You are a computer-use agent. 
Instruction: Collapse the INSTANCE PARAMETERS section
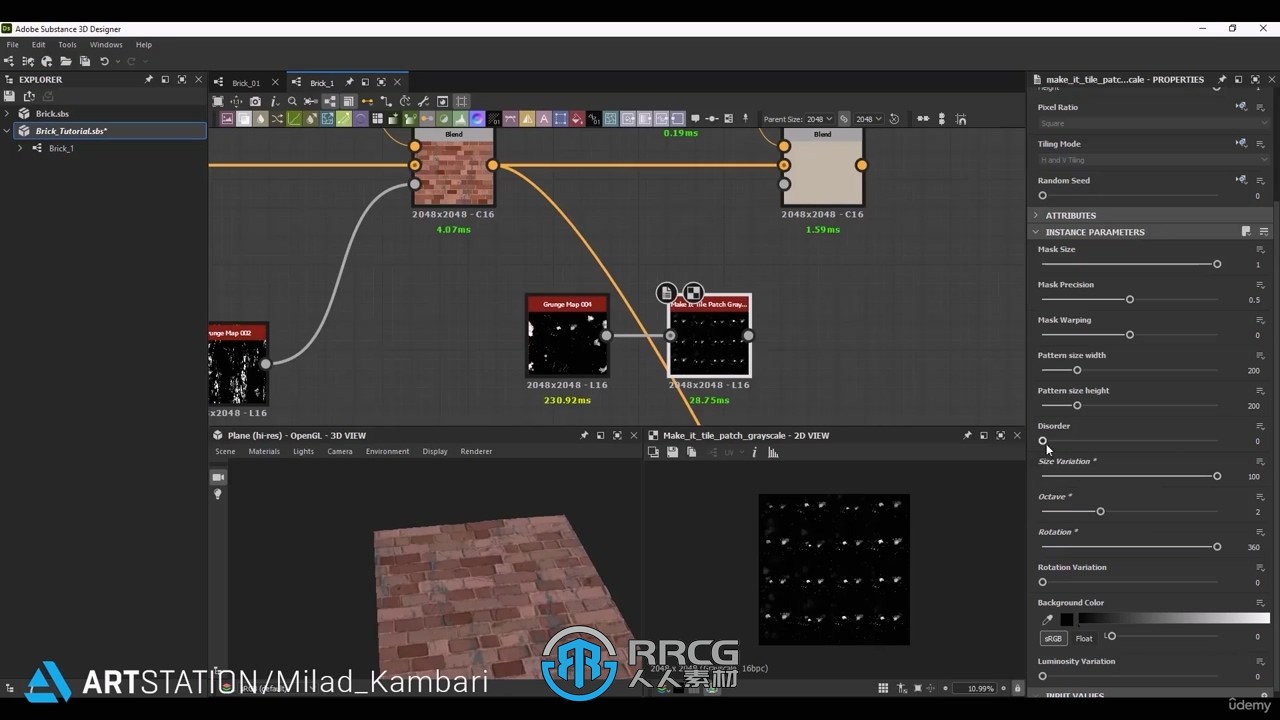pyautogui.click(x=1036, y=232)
